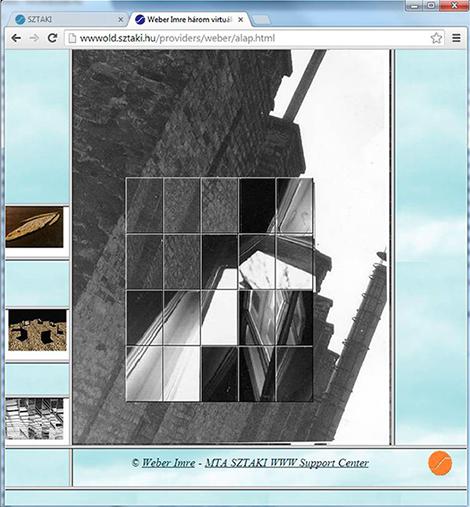Screen dimensions: 470x507
Task: Maximize the Chrome window
Action: [x=431, y=5]
